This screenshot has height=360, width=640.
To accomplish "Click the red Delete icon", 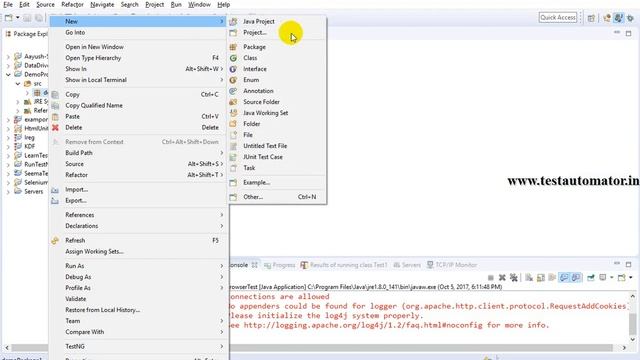I will pyautogui.click(x=55, y=128).
